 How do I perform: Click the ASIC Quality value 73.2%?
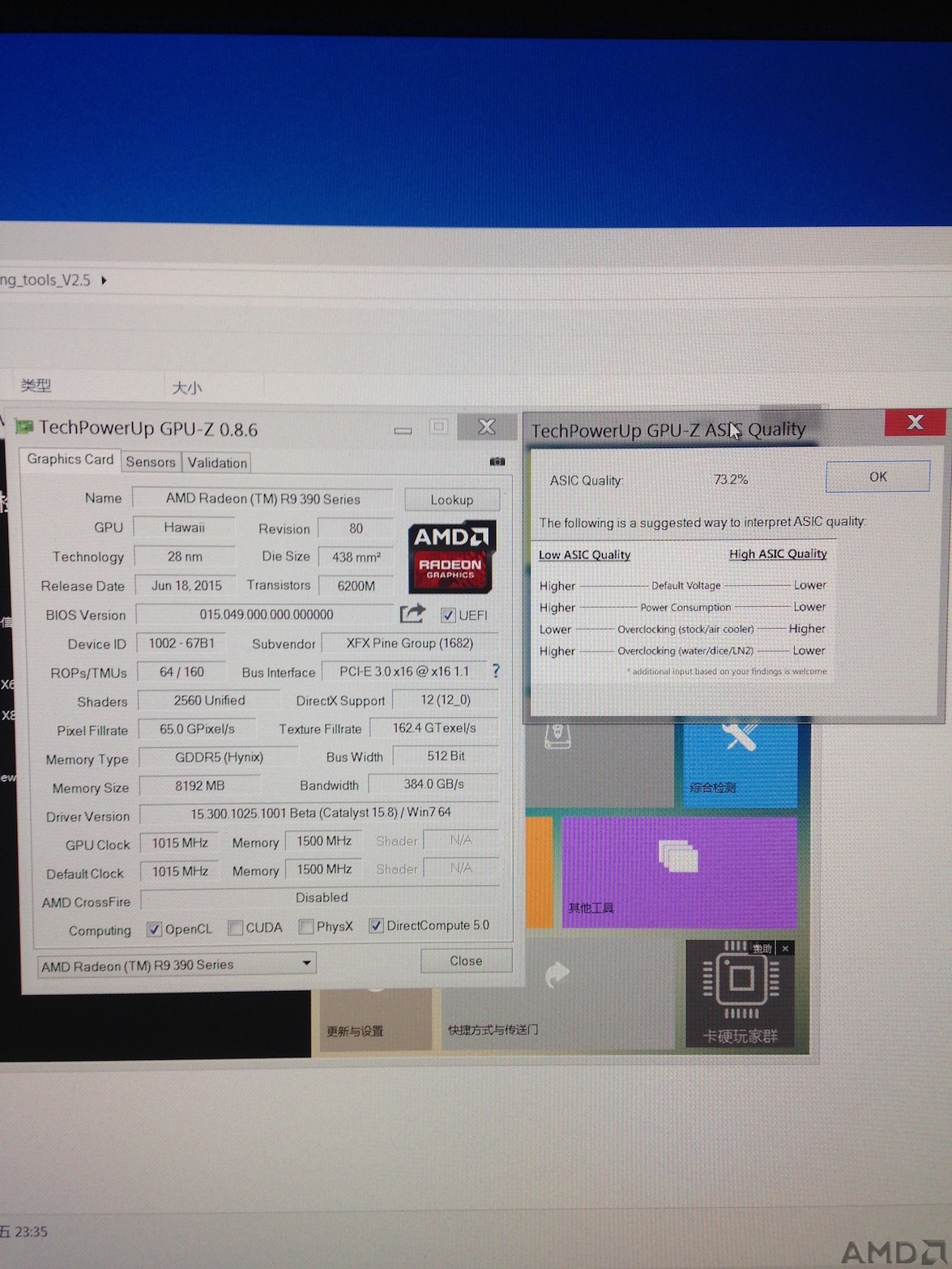(x=731, y=479)
